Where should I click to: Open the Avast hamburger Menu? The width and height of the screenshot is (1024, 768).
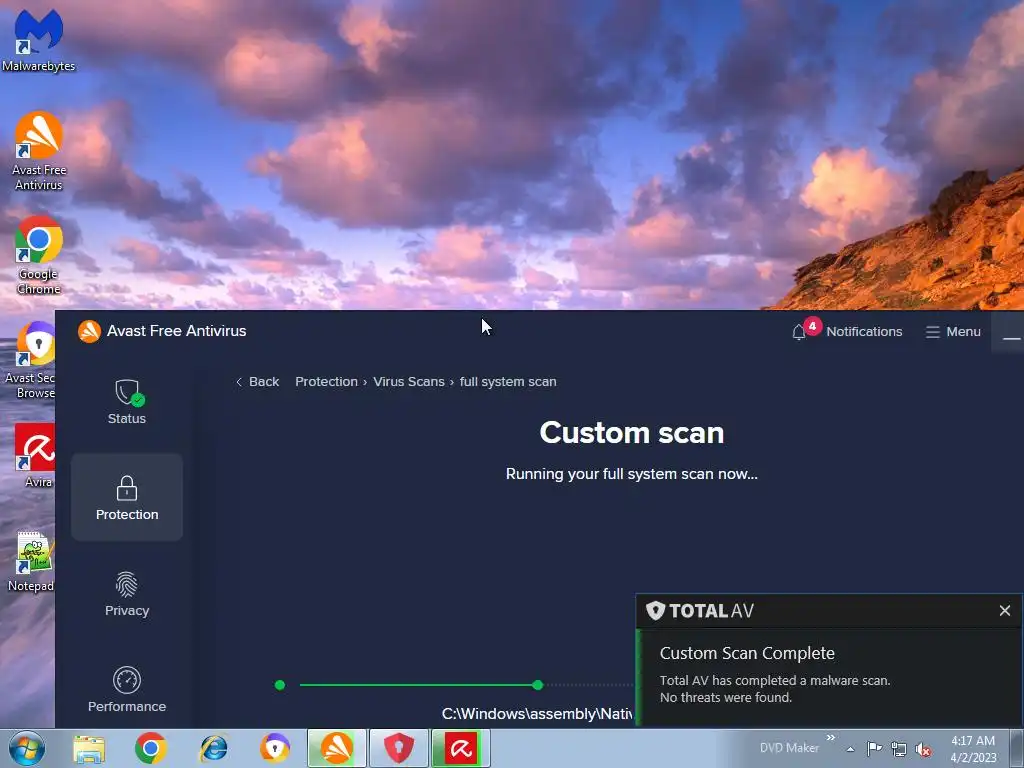[953, 332]
